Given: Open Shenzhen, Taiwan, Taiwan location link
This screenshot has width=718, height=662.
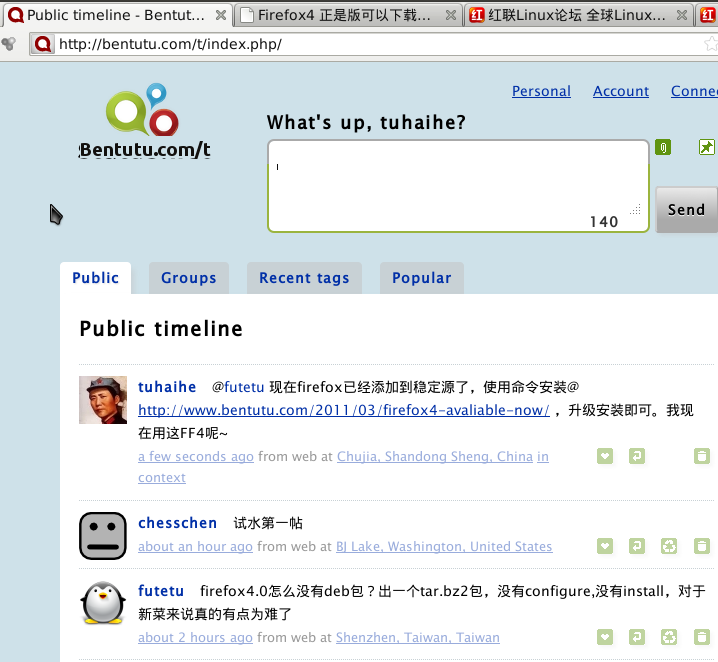Looking at the screenshot, I should 418,637.
